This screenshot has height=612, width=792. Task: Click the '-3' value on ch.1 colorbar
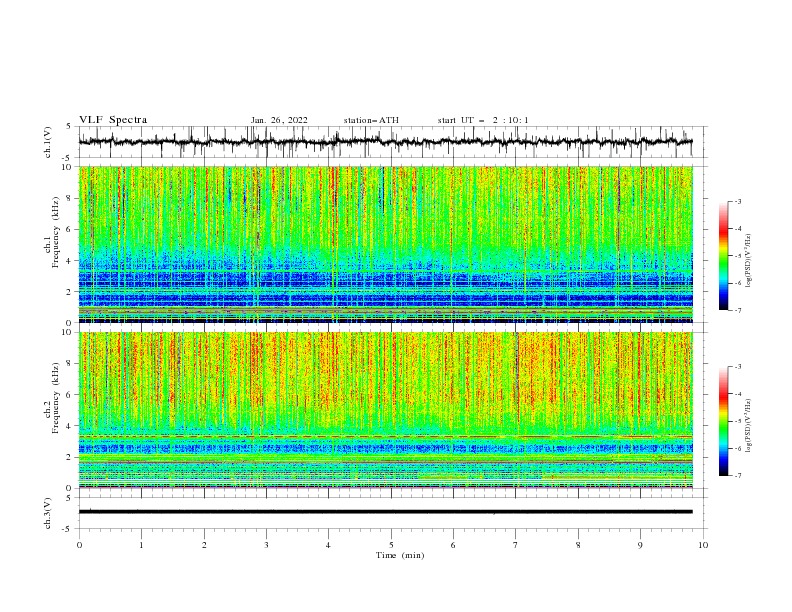coord(738,201)
